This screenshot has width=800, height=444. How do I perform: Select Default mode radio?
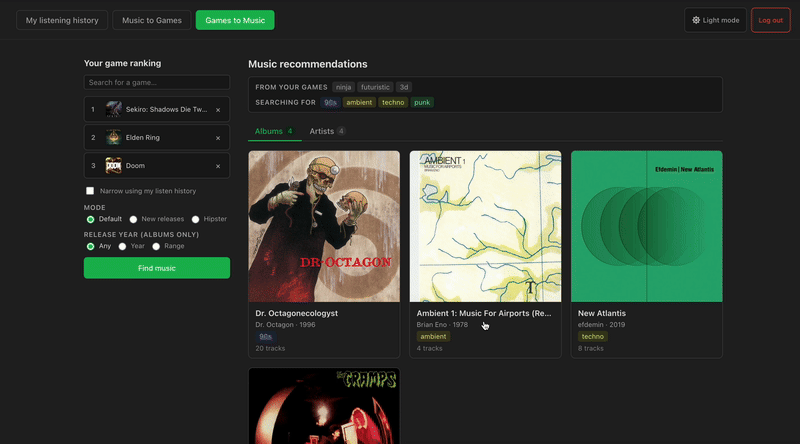click(90, 219)
